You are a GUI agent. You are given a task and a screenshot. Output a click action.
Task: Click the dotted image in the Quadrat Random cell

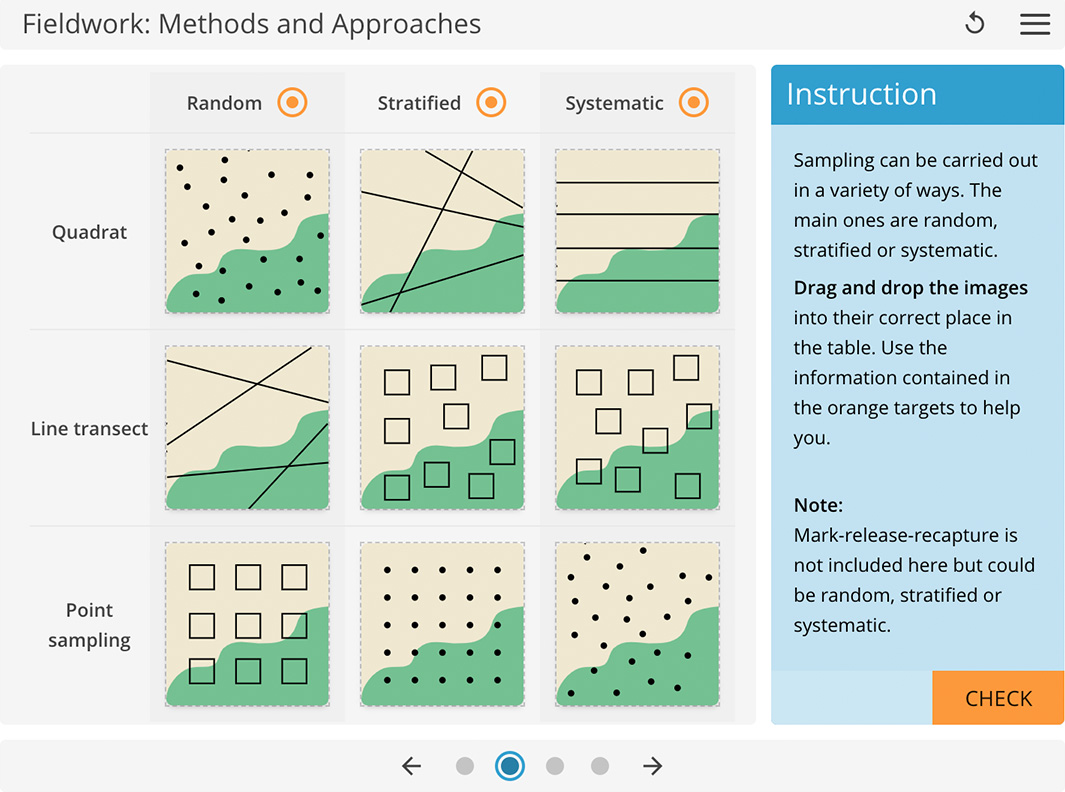(x=246, y=230)
